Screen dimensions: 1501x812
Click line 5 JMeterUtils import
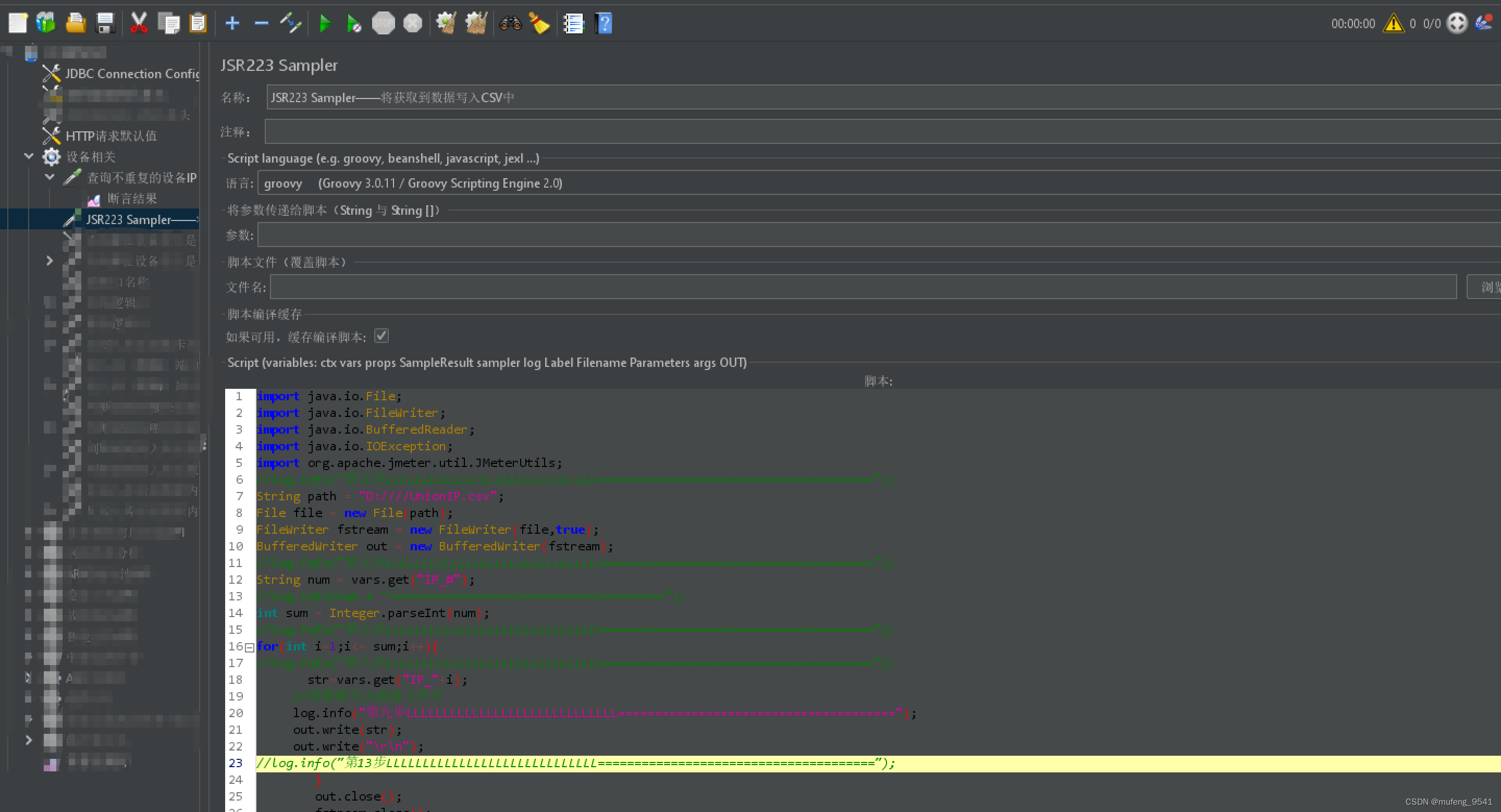(409, 463)
